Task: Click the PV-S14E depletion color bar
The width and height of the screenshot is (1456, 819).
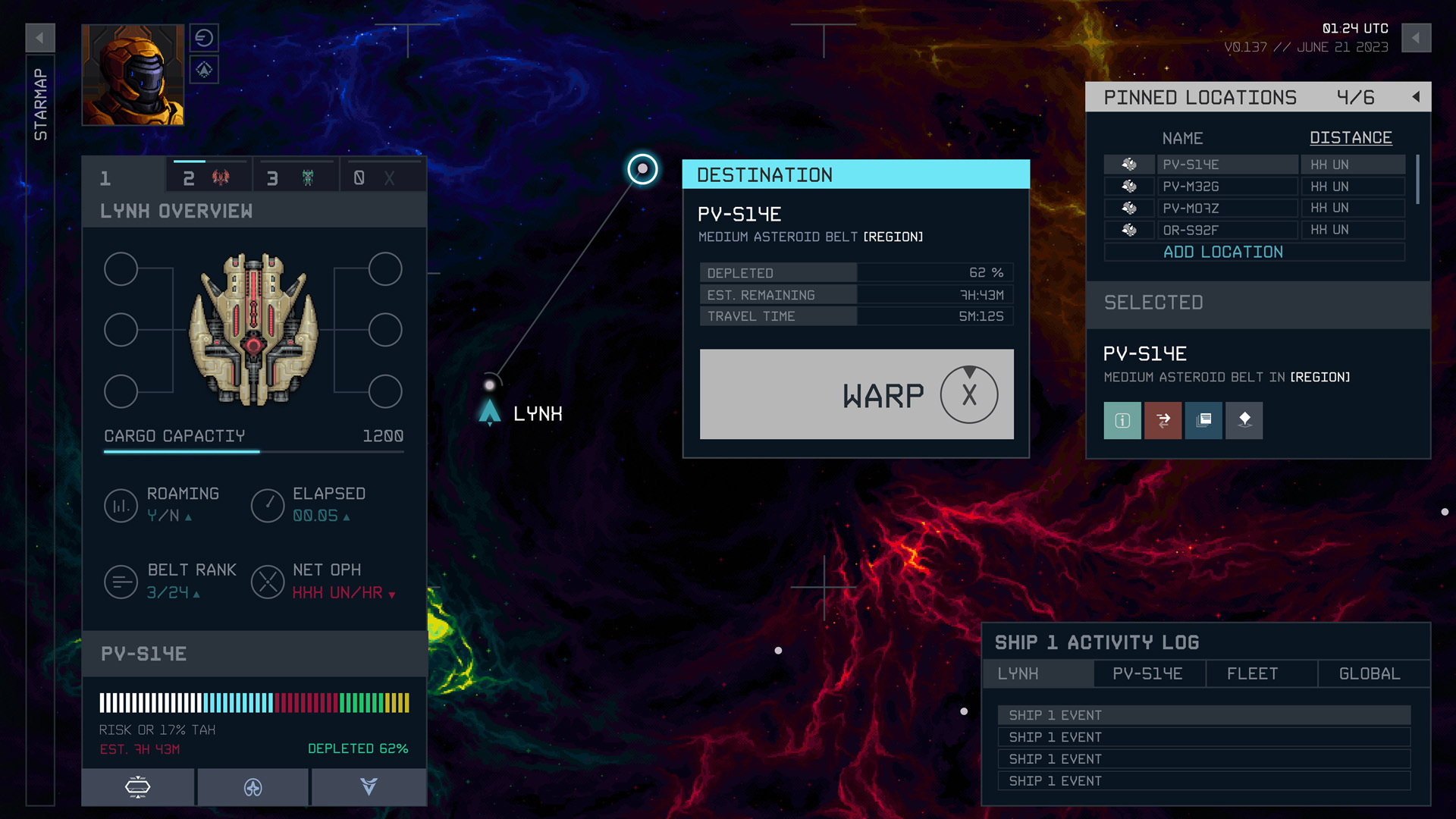Action: click(254, 703)
